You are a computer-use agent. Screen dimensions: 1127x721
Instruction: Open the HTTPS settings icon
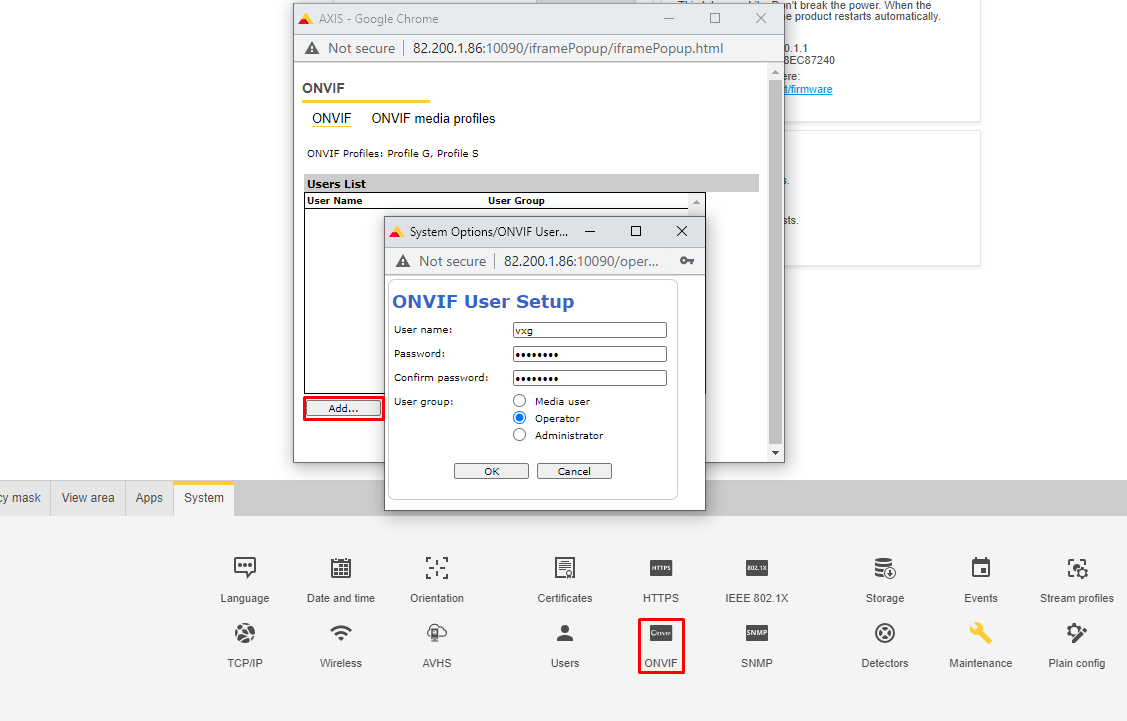click(x=661, y=569)
